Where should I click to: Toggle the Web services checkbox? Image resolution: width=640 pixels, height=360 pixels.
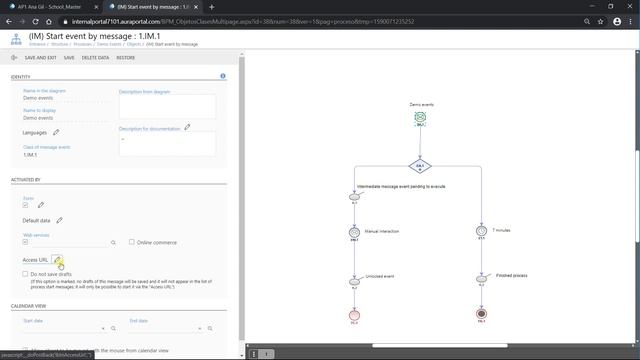tap(25, 242)
